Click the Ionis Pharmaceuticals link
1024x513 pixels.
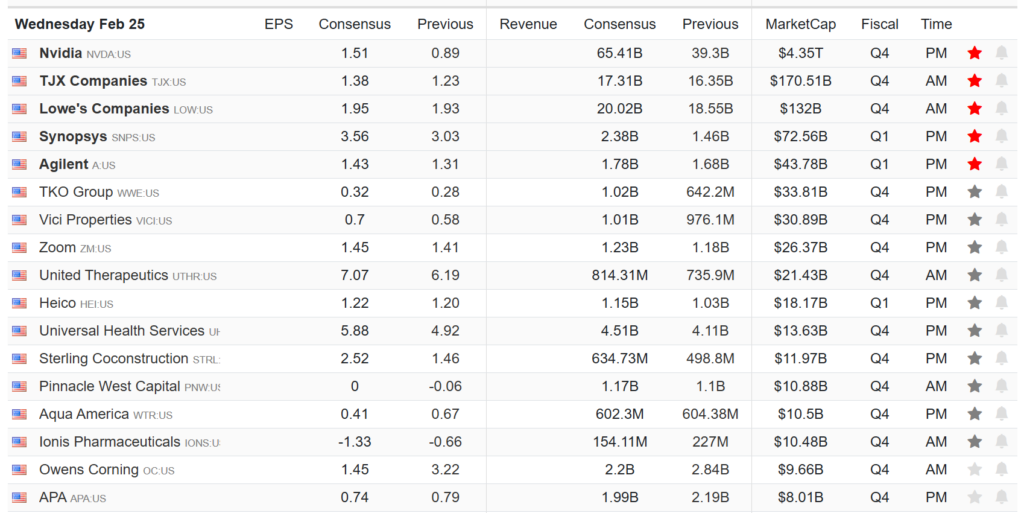[110, 442]
